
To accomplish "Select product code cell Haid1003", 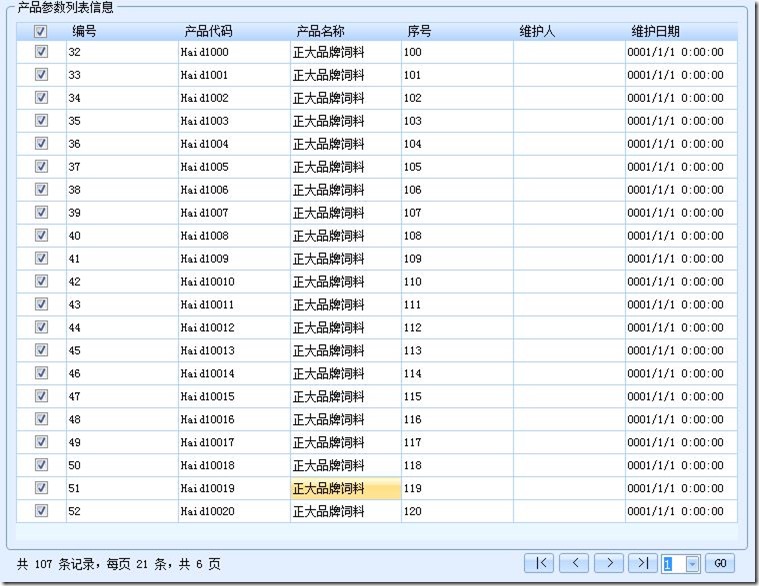I will tap(234, 120).
